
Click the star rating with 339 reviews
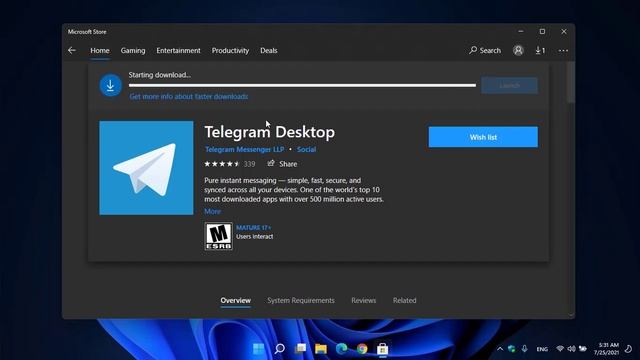click(x=230, y=164)
